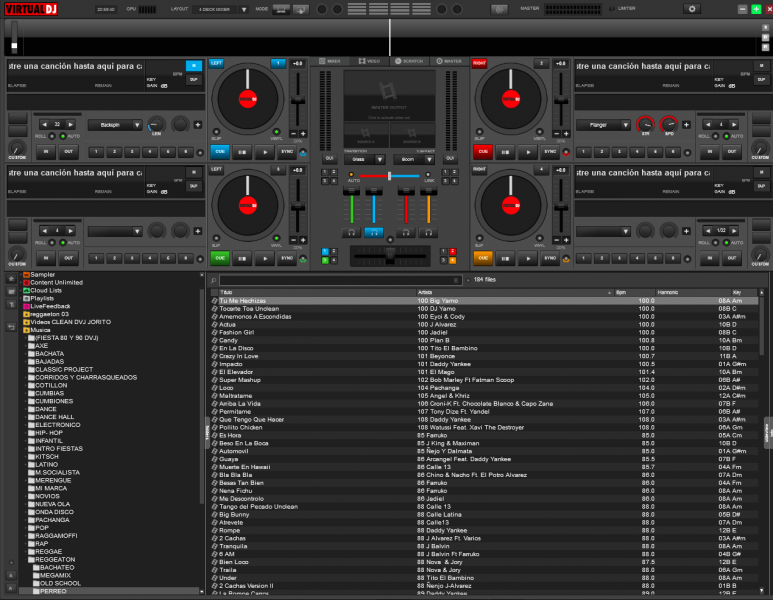Decrease deck 1 loop length with left arrow

coord(45,124)
